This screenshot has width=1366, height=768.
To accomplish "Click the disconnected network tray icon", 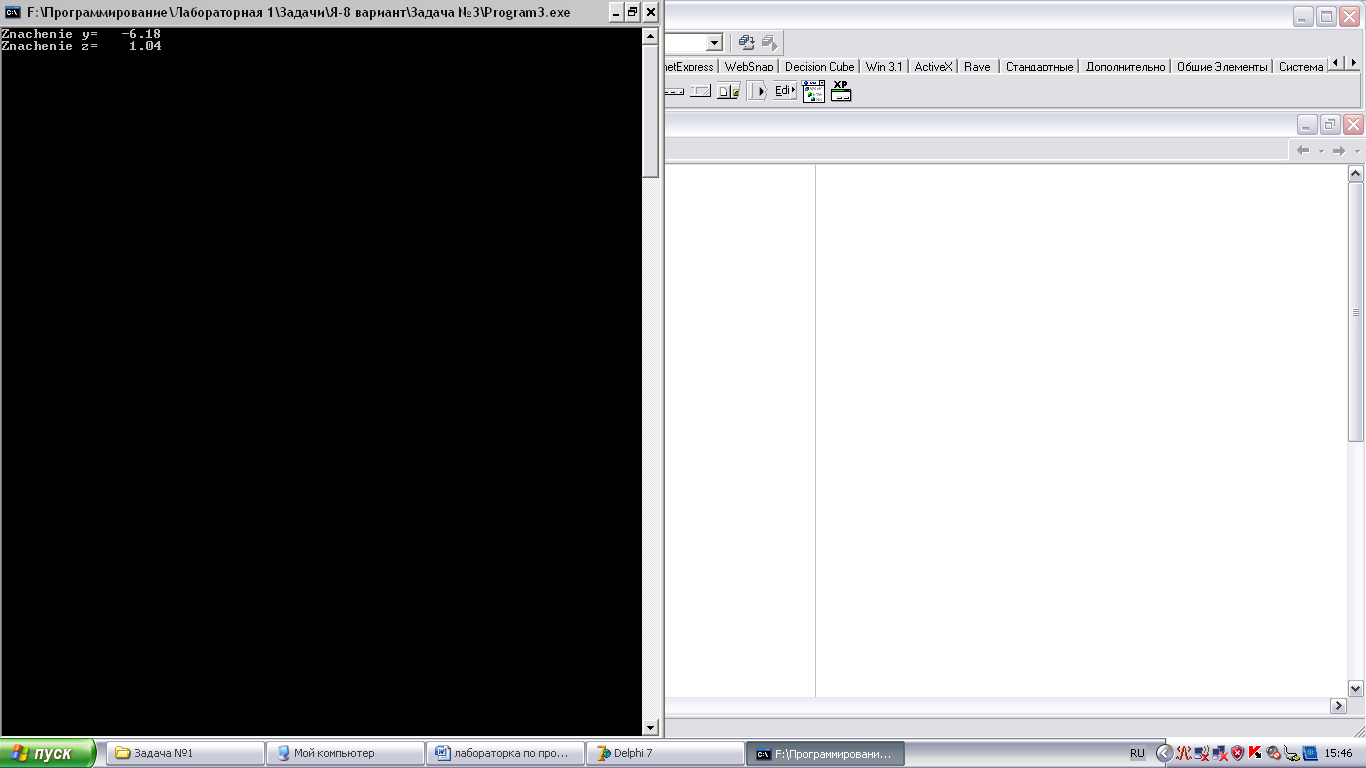I will point(1220,753).
